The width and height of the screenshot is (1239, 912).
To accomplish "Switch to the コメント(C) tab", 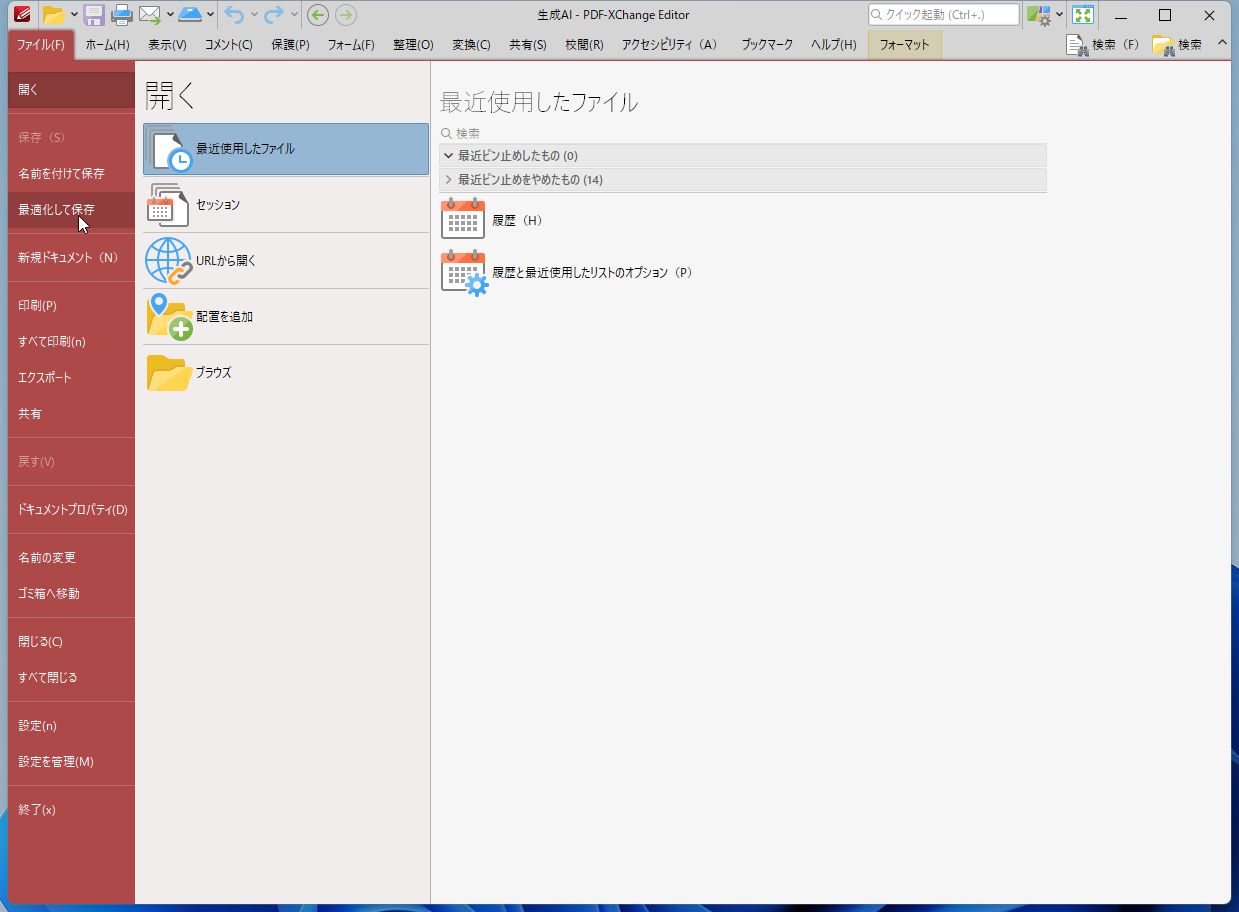I will pyautogui.click(x=229, y=45).
